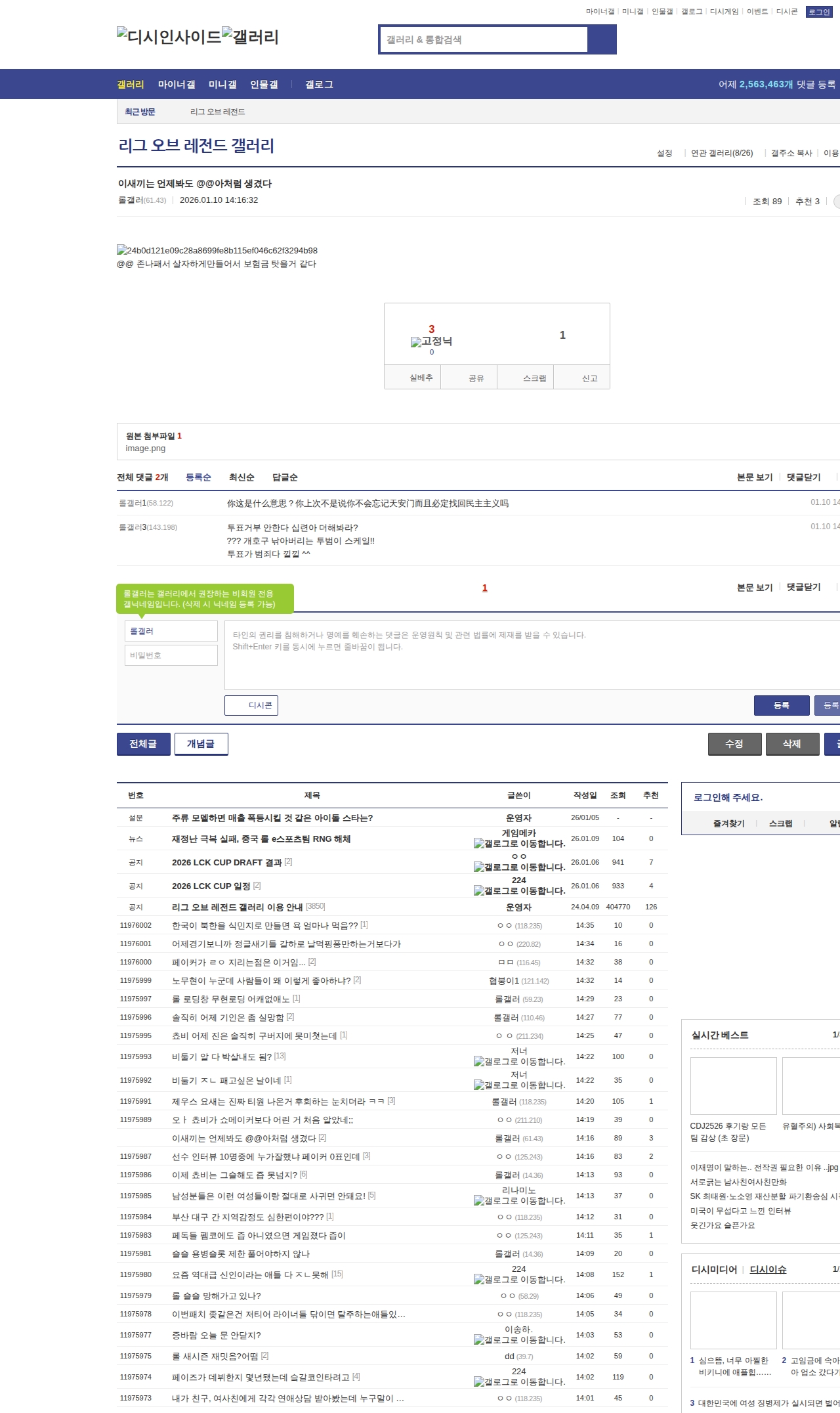
Task: Open the 디시콘 picker below the comment box
Action: [251, 705]
